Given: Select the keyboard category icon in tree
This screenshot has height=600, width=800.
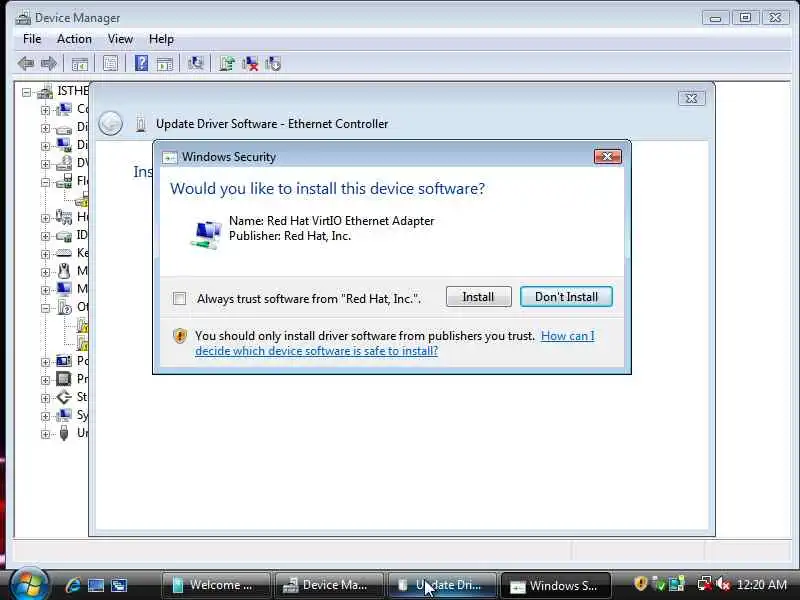Looking at the screenshot, I should [64, 253].
